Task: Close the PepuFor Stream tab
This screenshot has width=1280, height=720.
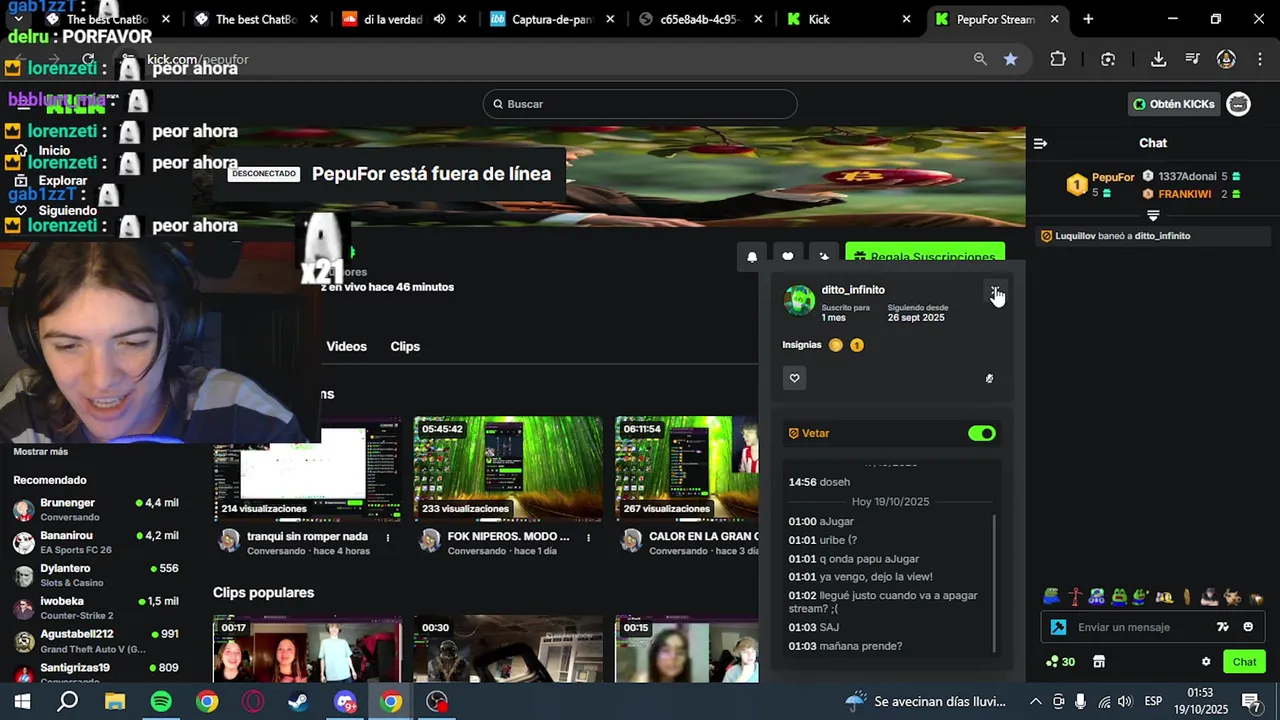Action: [x=1054, y=19]
